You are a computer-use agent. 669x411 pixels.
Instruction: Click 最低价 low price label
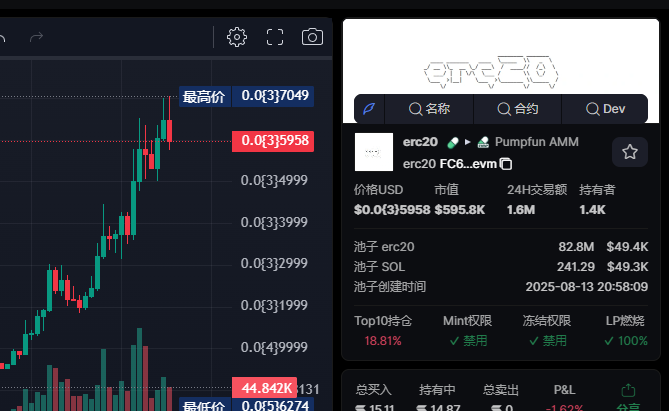[x=205, y=405]
